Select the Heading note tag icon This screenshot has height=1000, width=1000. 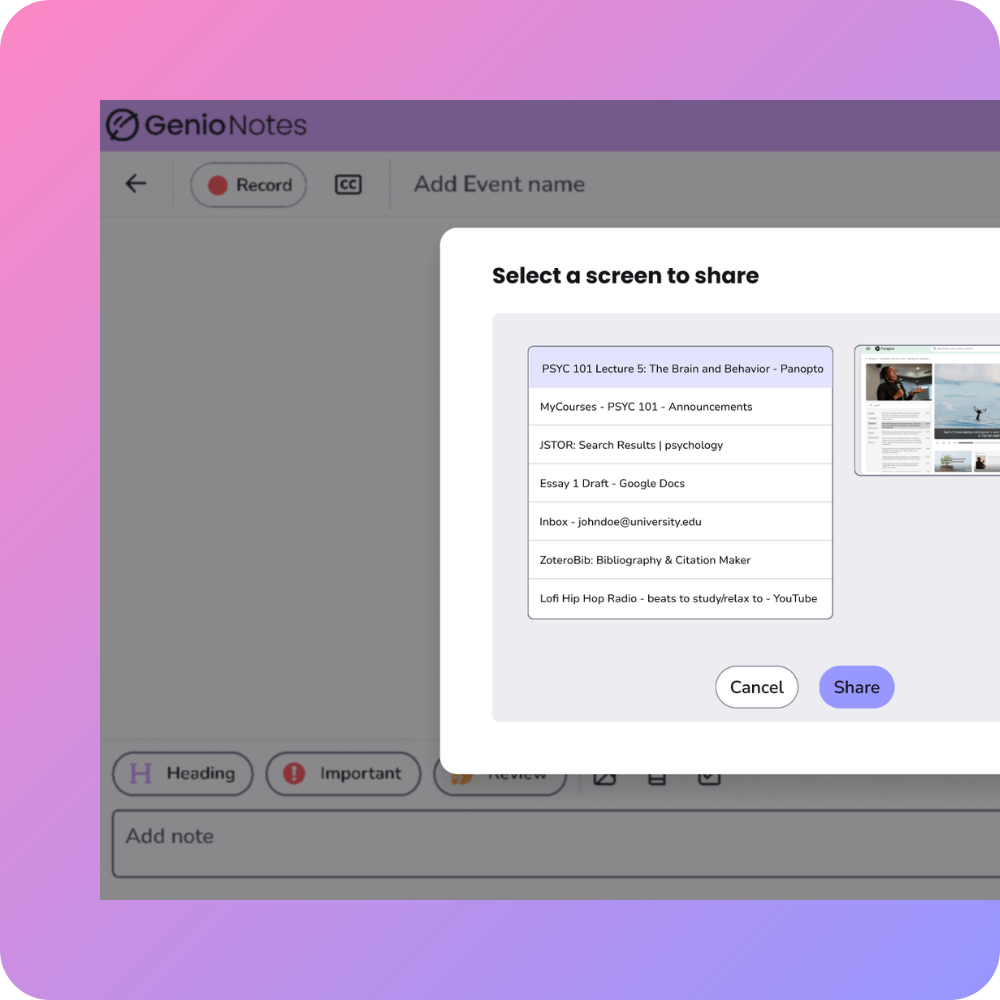pyautogui.click(x=142, y=773)
